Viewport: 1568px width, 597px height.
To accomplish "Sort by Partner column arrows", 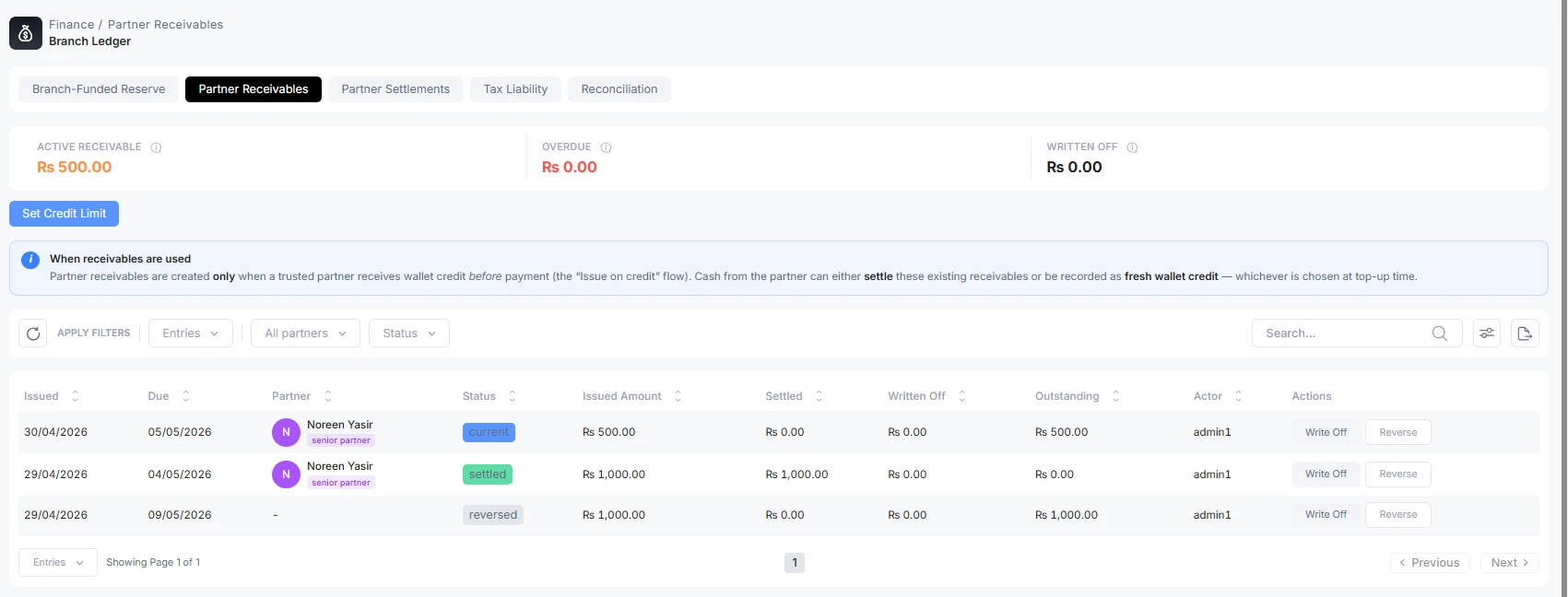I will click(x=327, y=396).
